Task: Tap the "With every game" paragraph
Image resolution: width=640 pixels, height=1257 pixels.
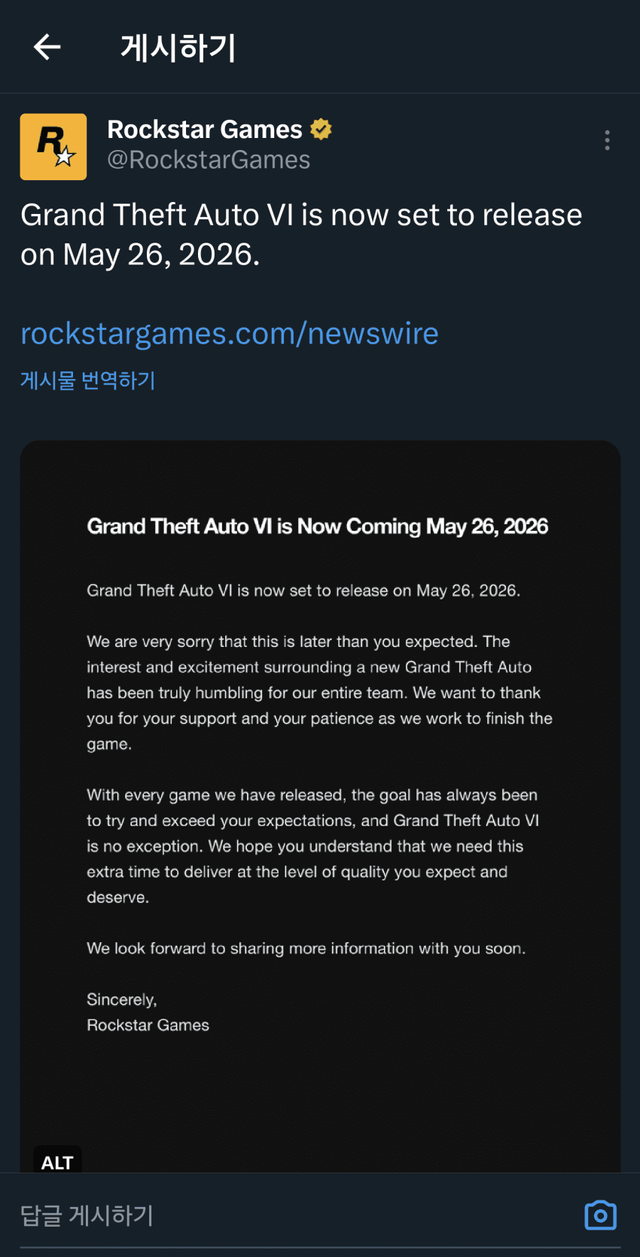Action: click(x=312, y=846)
